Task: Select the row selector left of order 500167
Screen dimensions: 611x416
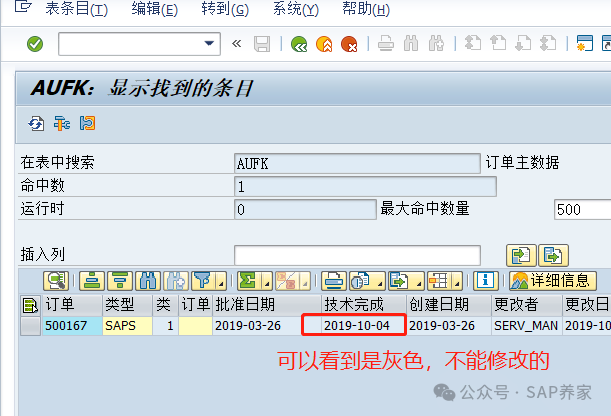Action: tap(30, 326)
